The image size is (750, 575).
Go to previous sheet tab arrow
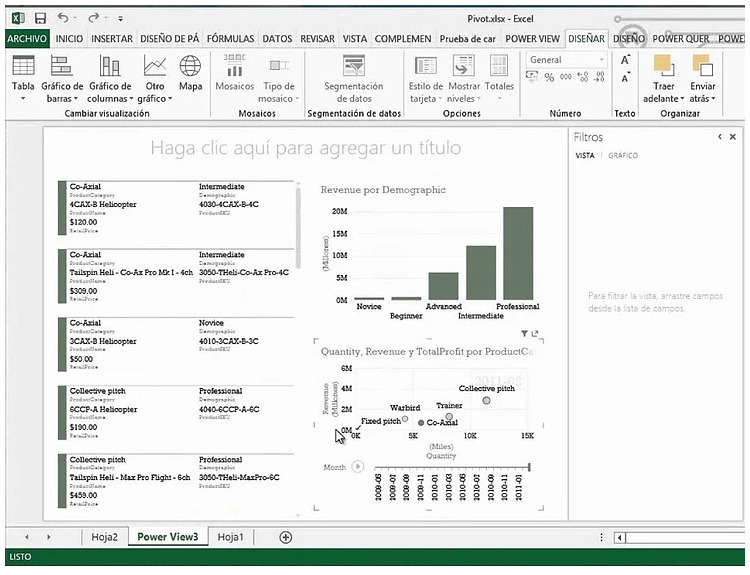(27, 537)
